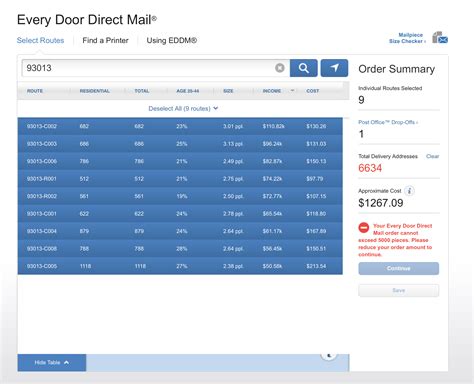Image resolution: width=474 pixels, height=384 pixels.
Task: Sort by the Cost column header
Action: tap(313, 91)
